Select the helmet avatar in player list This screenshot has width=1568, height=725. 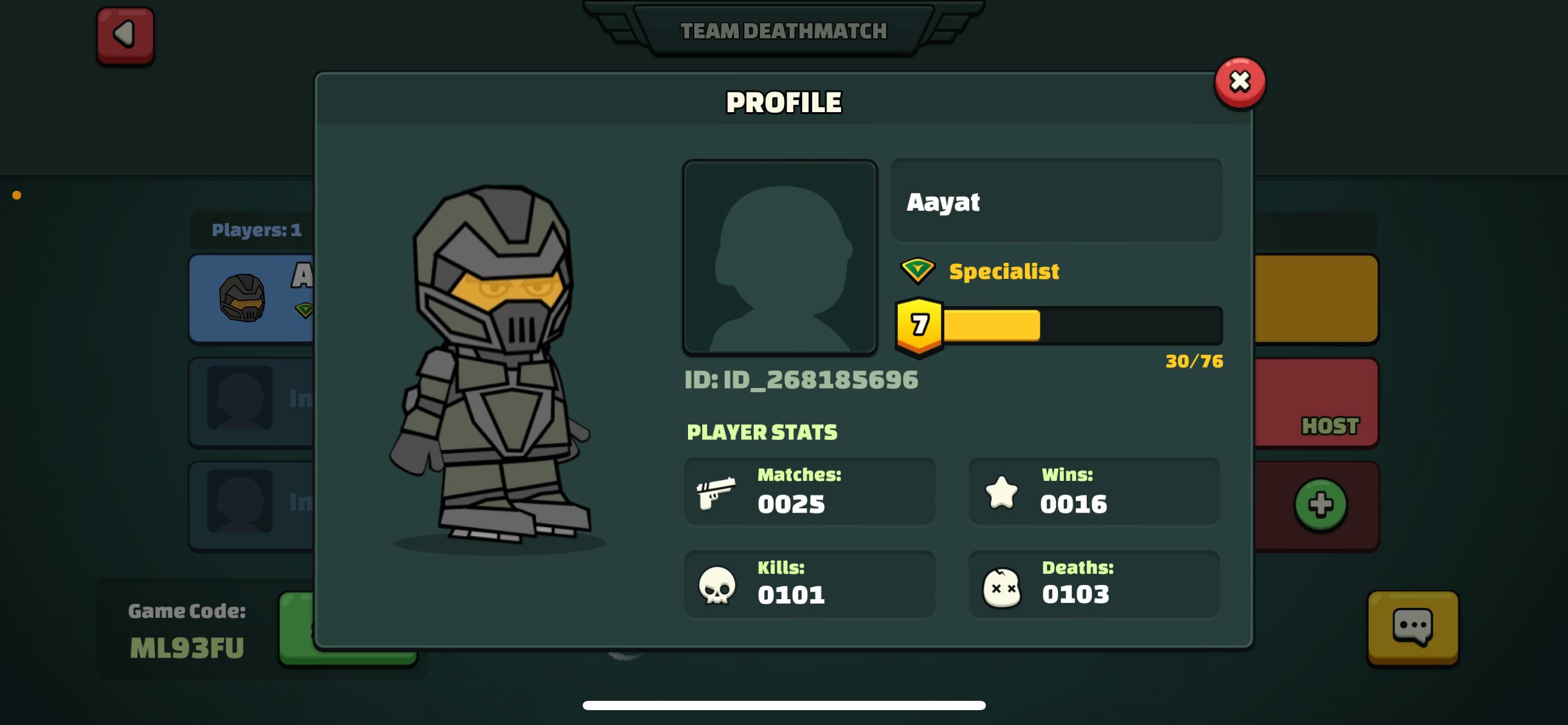click(x=242, y=298)
